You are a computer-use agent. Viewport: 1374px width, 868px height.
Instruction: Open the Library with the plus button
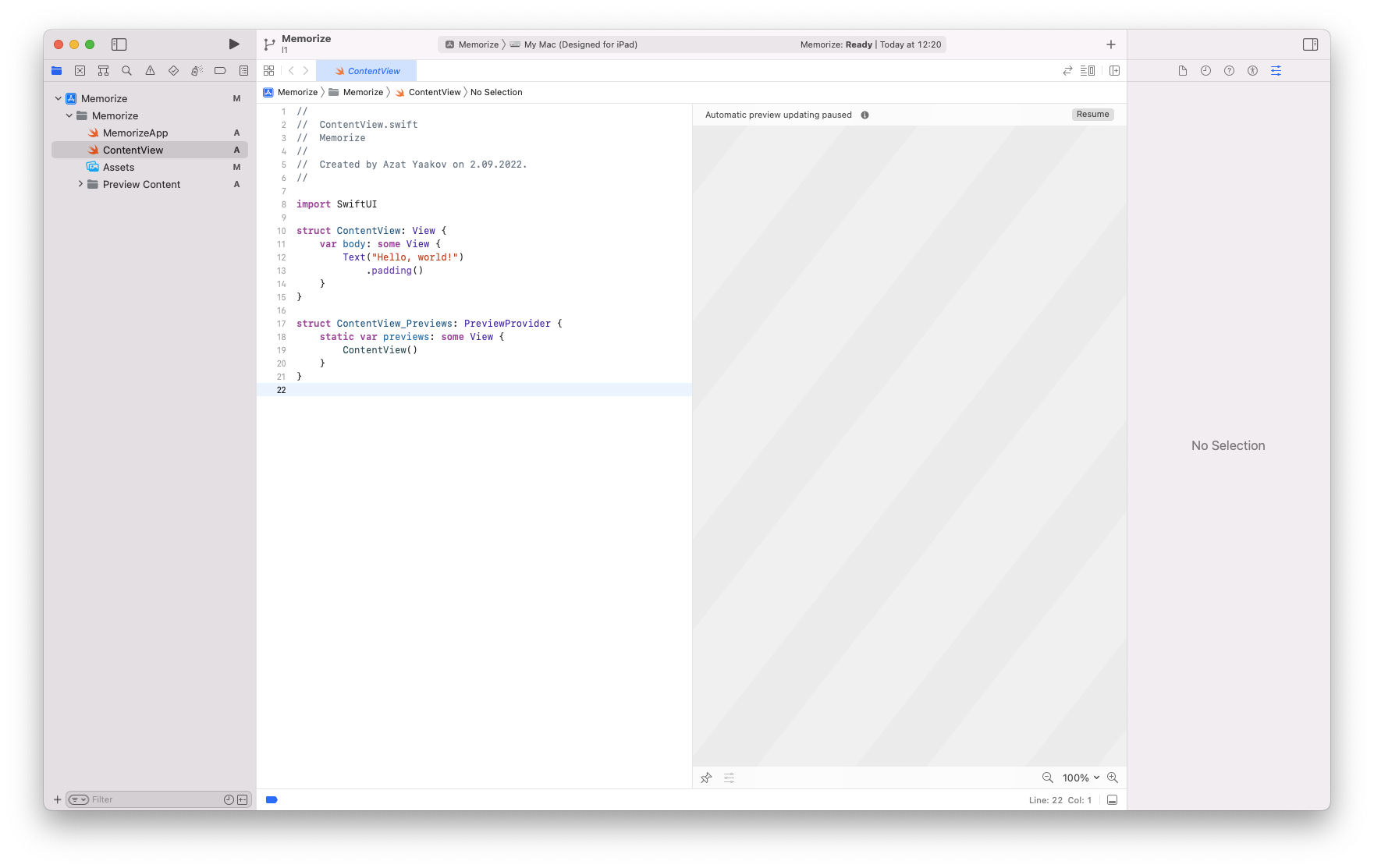tap(1111, 44)
